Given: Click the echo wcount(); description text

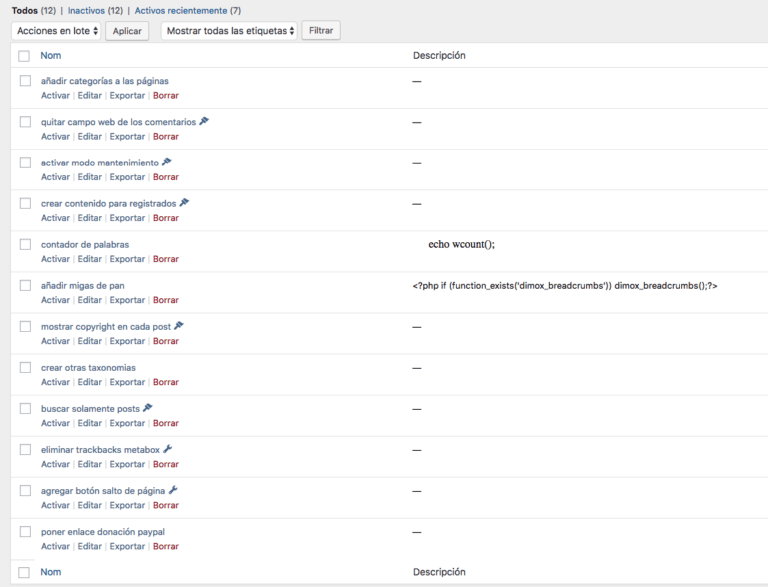Looking at the screenshot, I should pyautogui.click(x=461, y=244).
